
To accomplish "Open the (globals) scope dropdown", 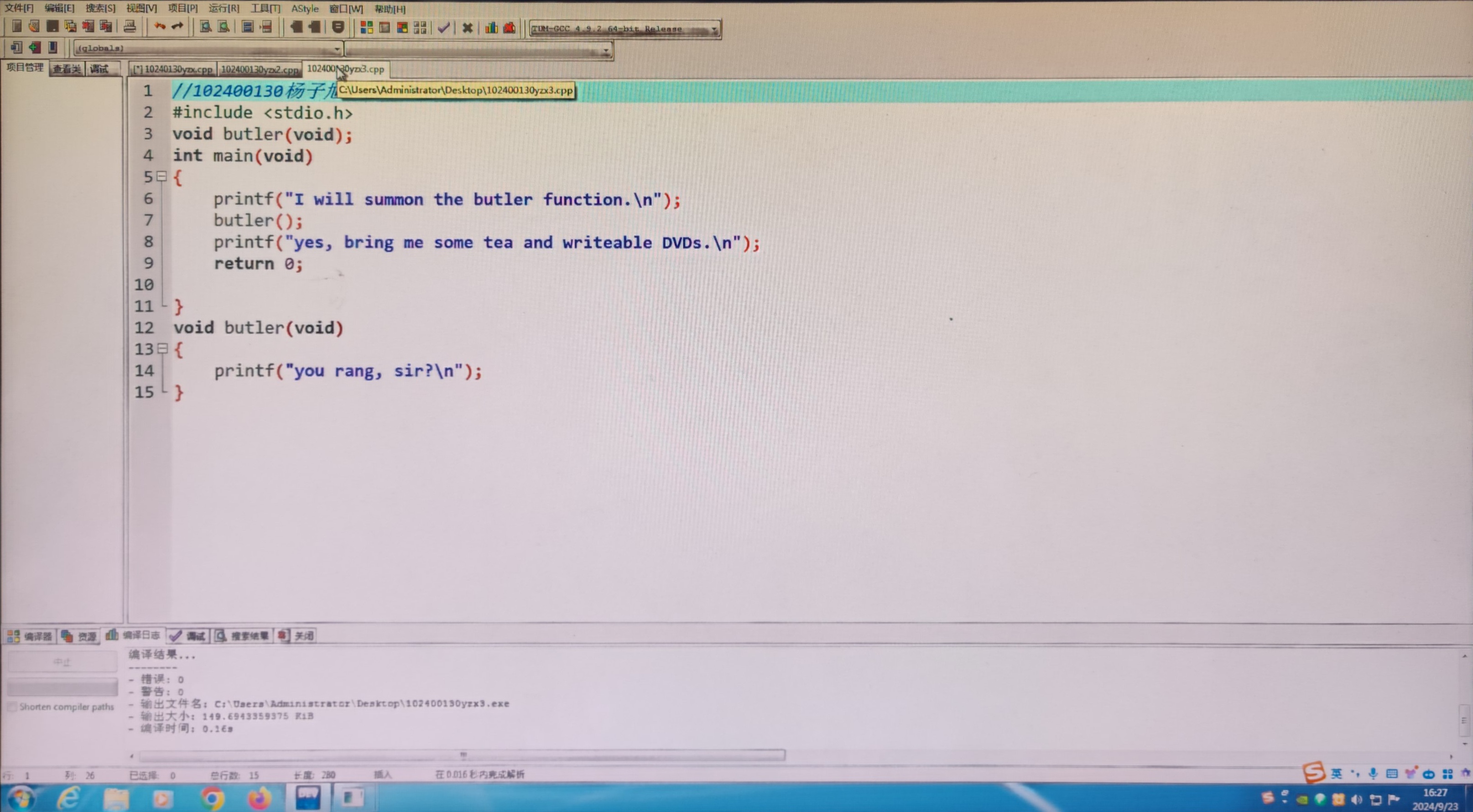I will point(208,48).
